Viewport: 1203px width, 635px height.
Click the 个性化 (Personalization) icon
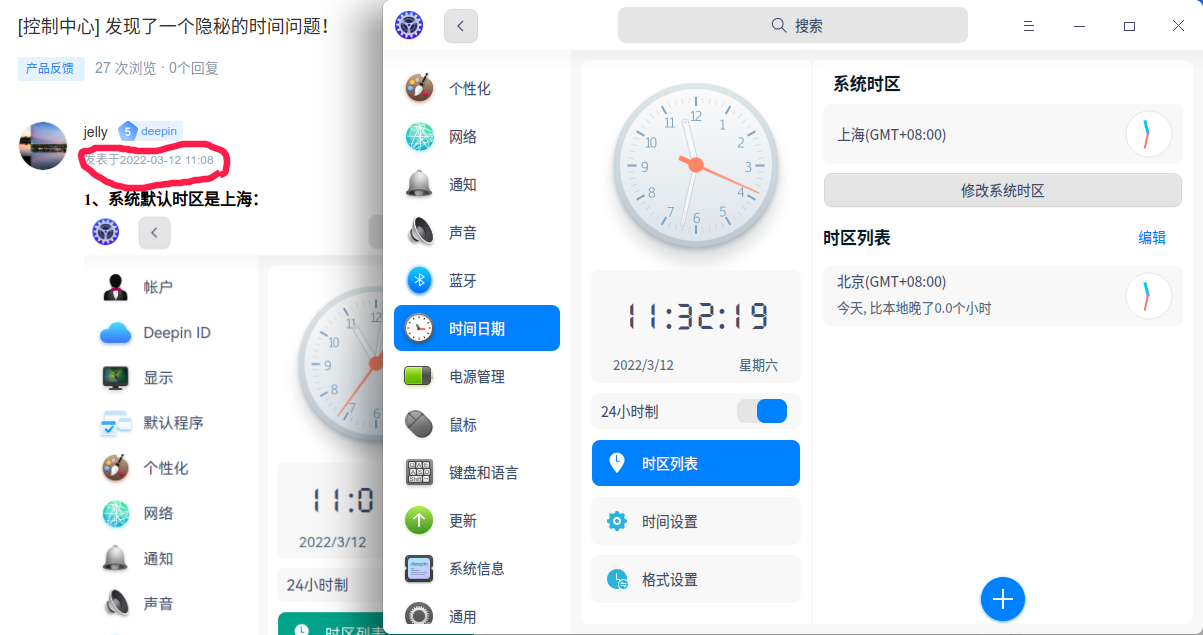[x=417, y=87]
